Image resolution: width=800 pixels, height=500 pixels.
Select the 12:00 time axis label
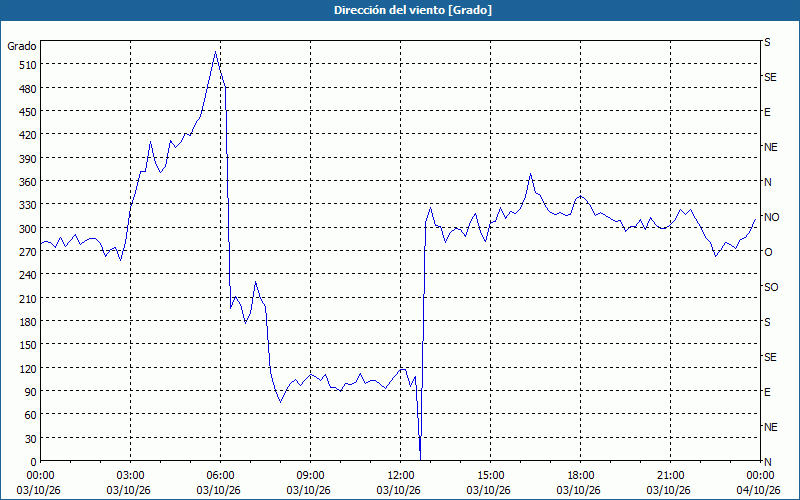pos(401,476)
